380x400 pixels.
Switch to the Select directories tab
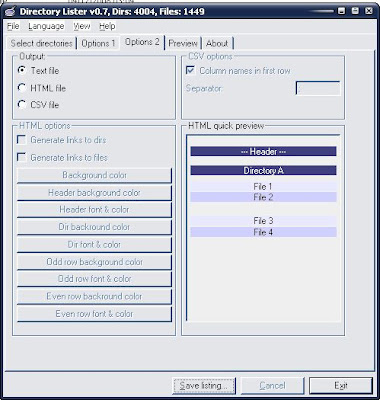(x=41, y=43)
